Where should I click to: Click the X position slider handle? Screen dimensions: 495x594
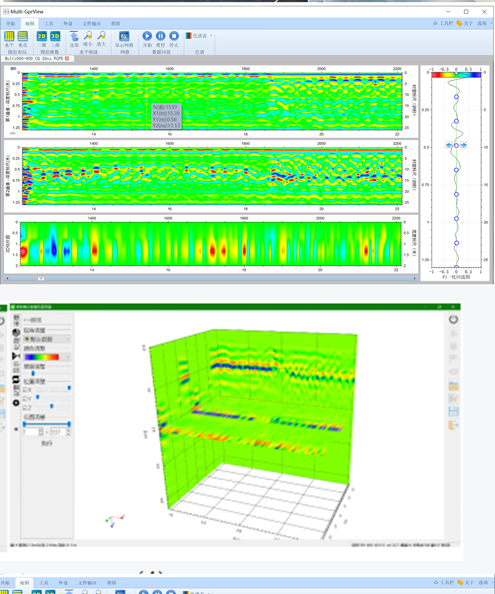[x=69, y=388]
